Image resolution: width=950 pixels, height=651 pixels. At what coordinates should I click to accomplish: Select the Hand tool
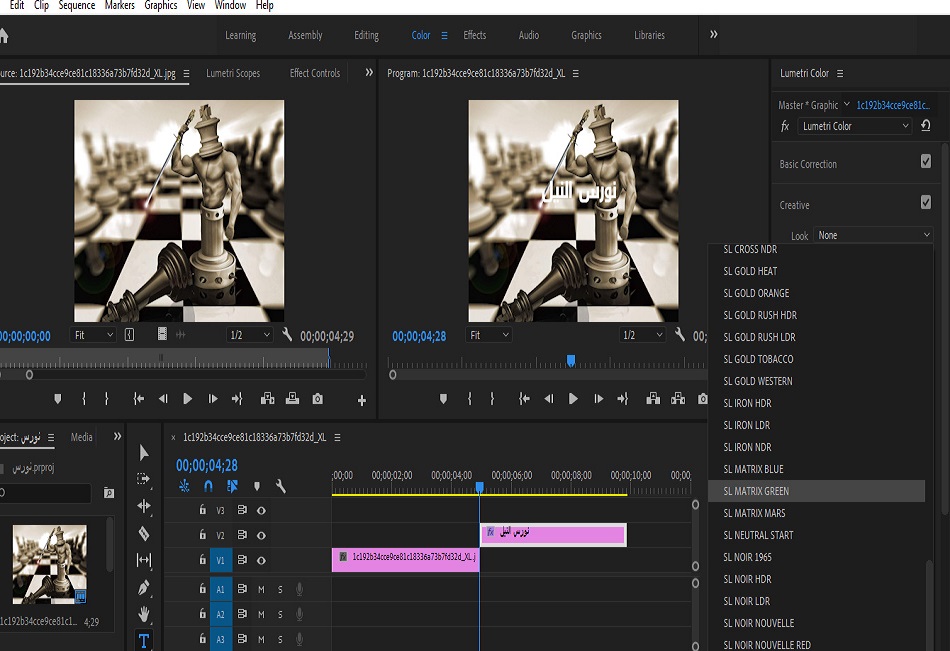coord(144,613)
